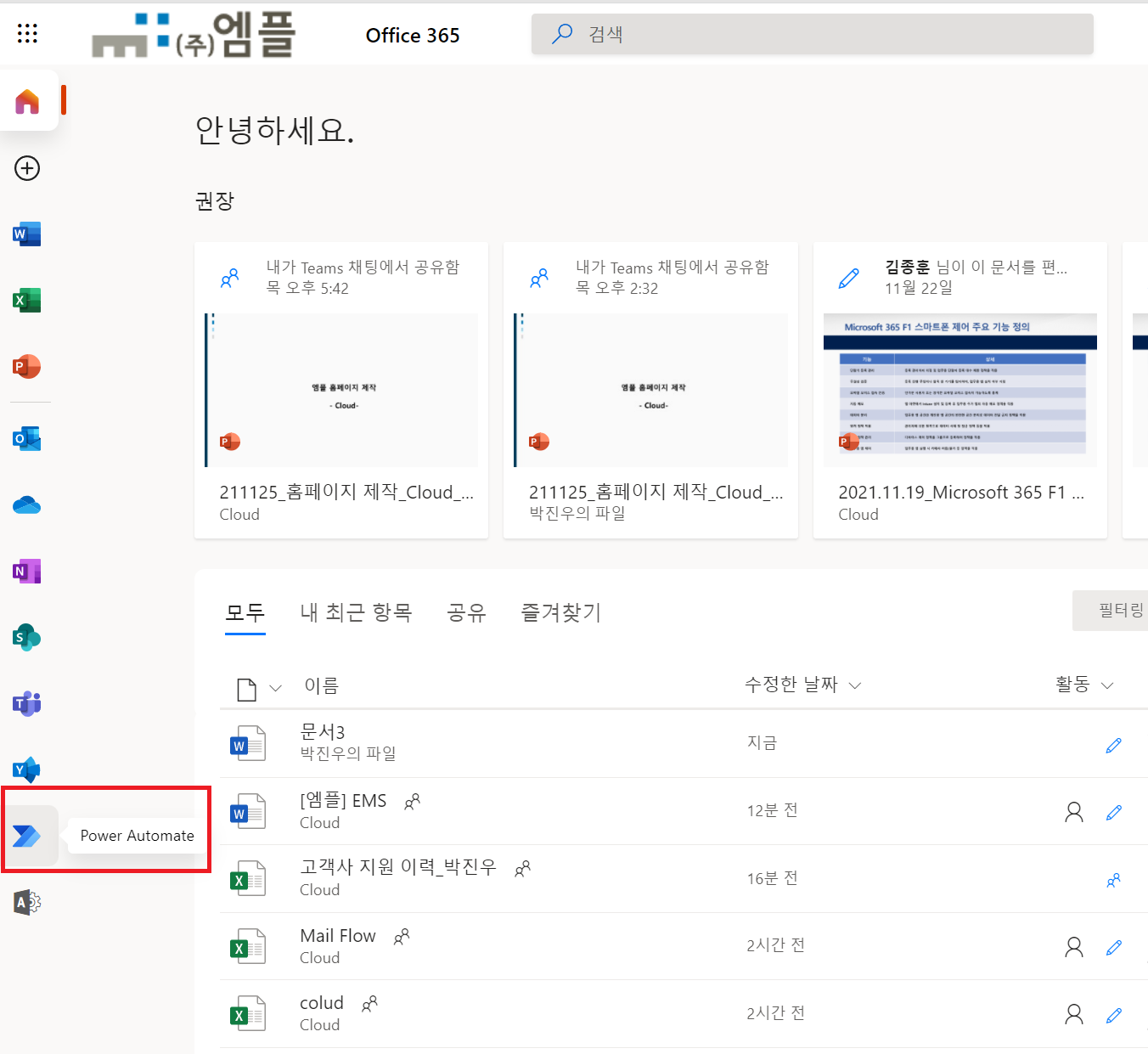Switch to 내 최근 항목 tab
The image size is (1148, 1054).
click(x=356, y=612)
